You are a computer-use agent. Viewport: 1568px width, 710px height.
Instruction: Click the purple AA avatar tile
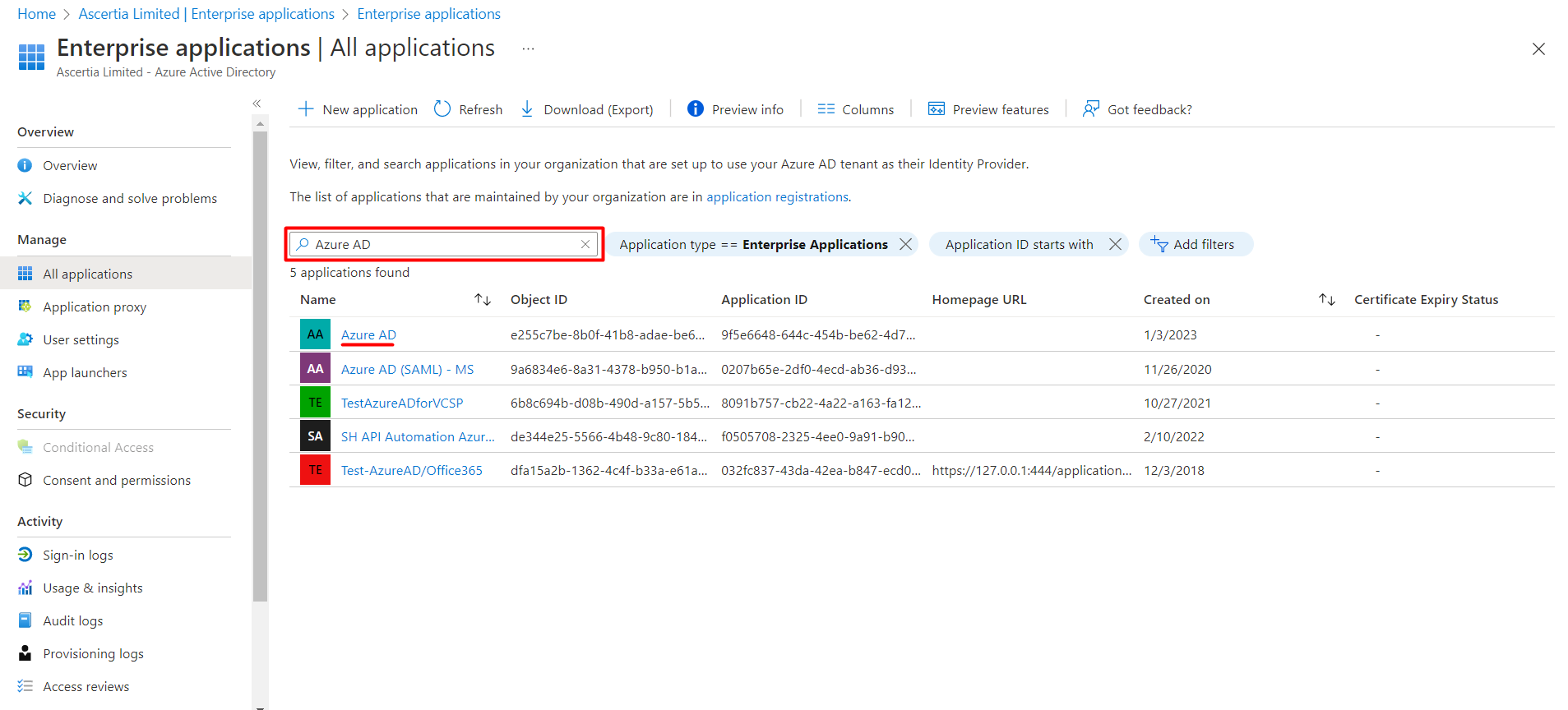click(315, 369)
